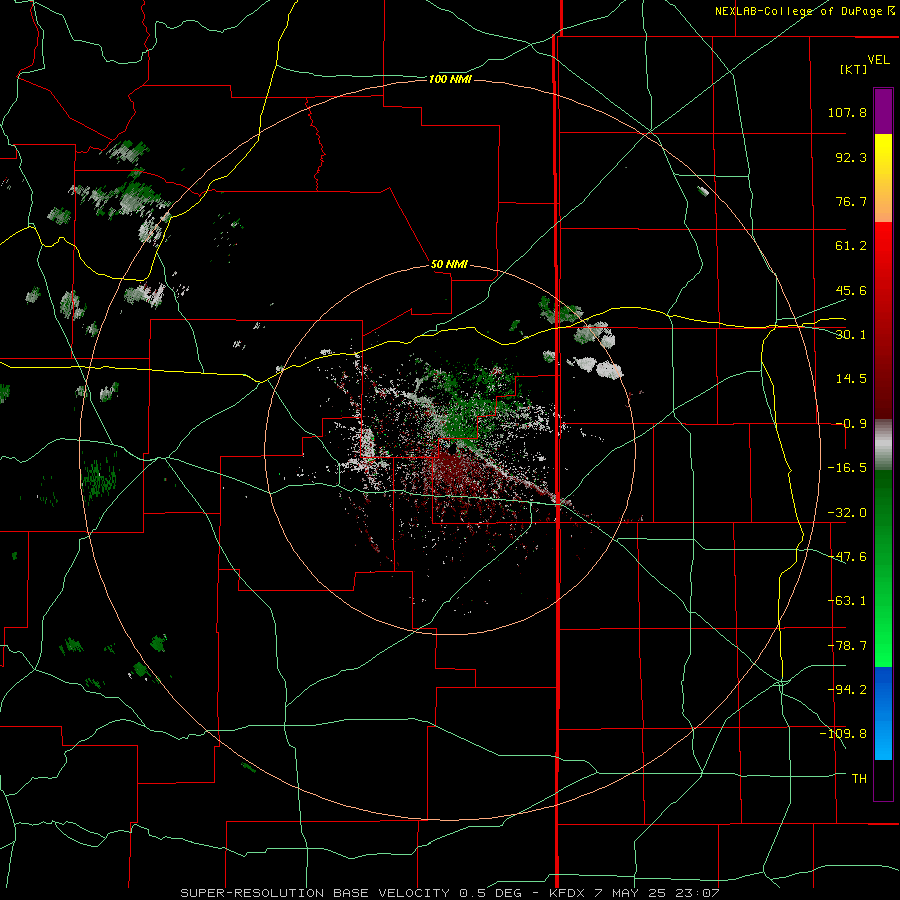Click the 76.7 velocity scale value
The image size is (900, 900).
tap(851, 201)
